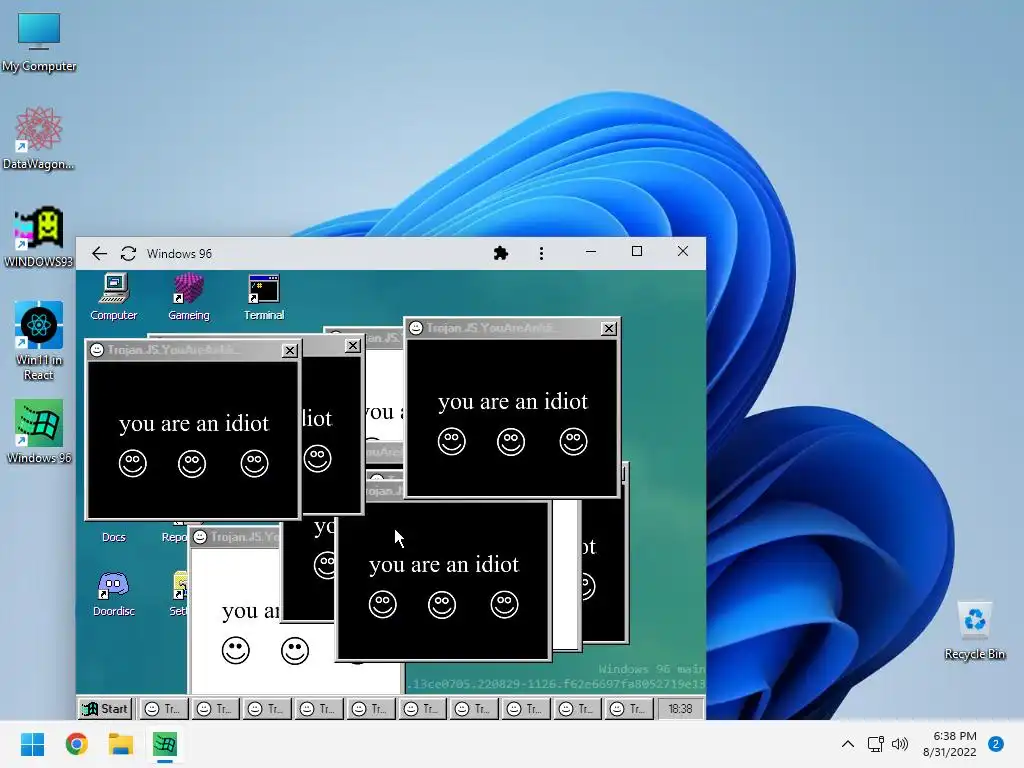
Task: Click the white Trojan popup title bar at bottom
Action: (x=236, y=537)
